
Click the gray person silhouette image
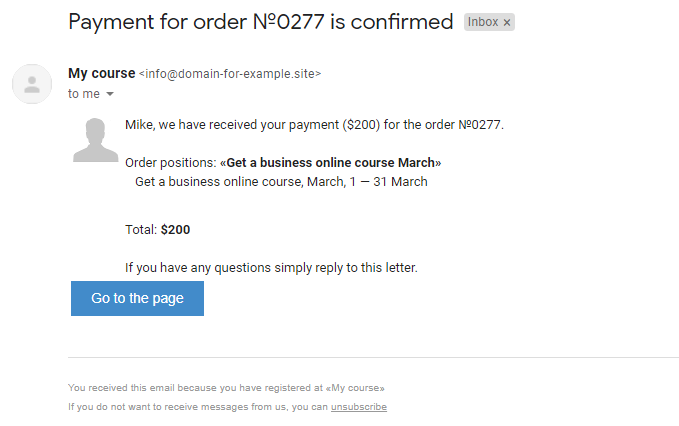click(x=95, y=140)
